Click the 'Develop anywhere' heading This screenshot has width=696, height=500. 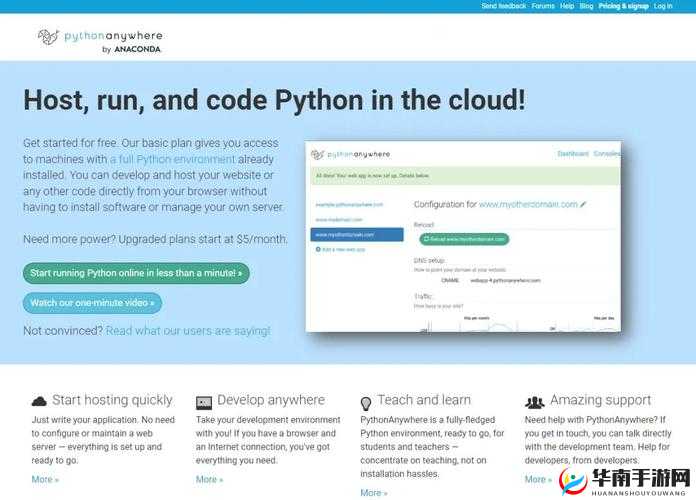tap(271, 400)
